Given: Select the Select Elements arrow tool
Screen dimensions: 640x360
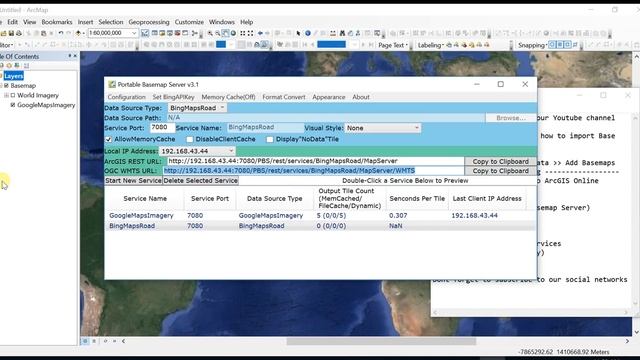Looking at the screenshot, I should (298, 33).
